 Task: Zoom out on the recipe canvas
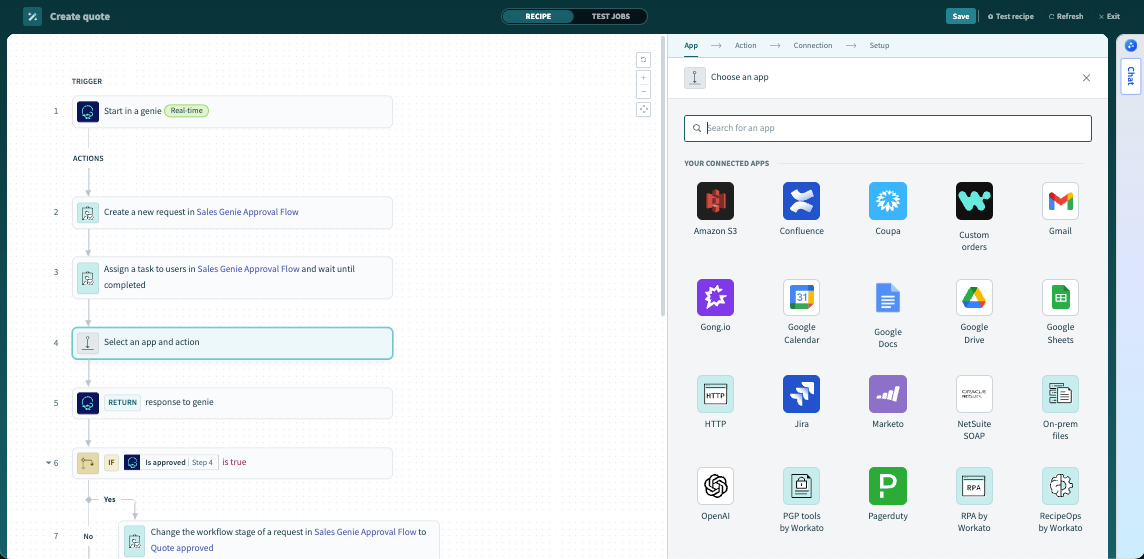[644, 91]
